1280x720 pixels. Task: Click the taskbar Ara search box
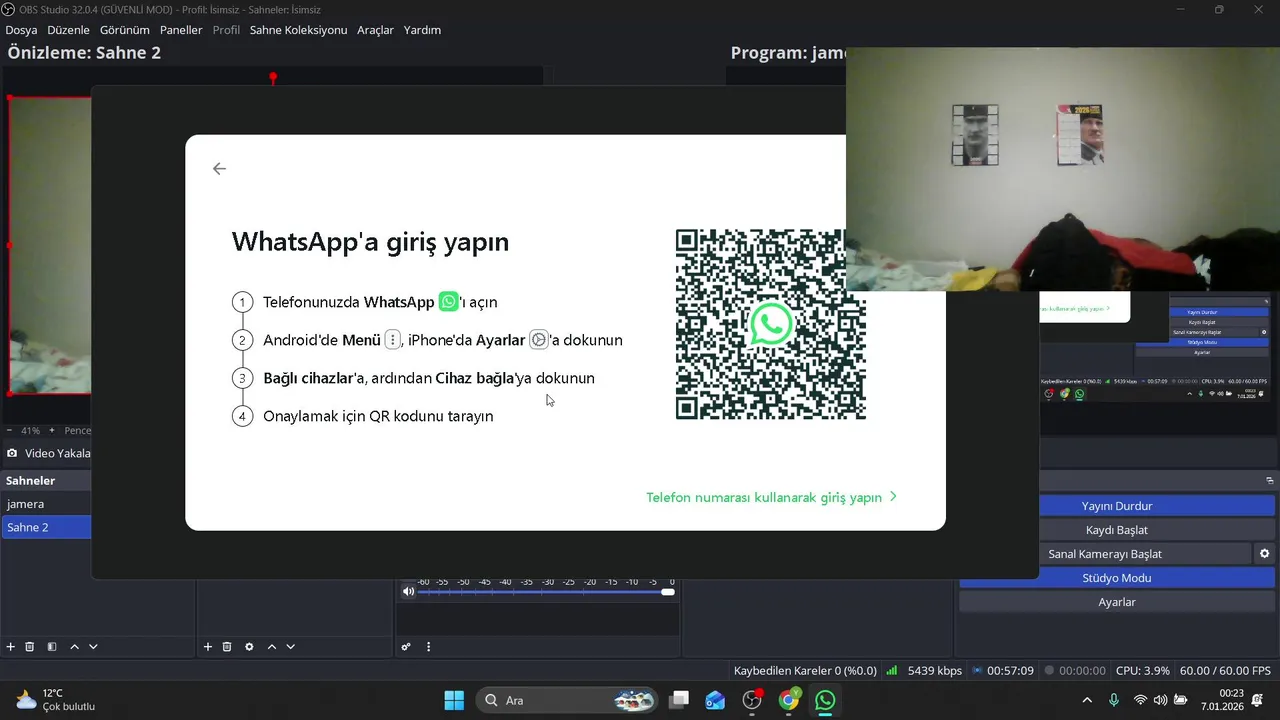click(567, 700)
